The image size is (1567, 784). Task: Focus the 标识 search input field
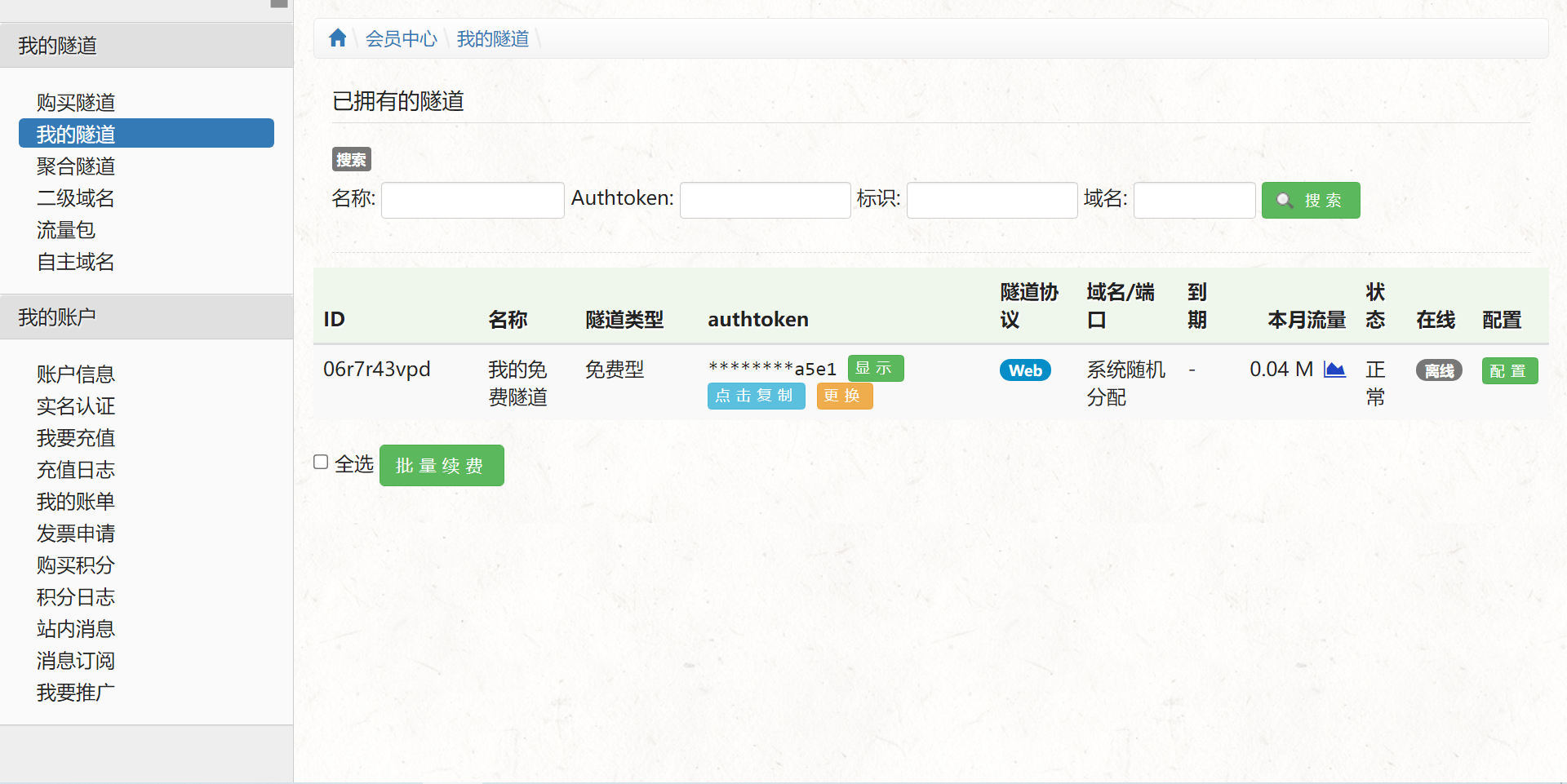click(x=992, y=200)
